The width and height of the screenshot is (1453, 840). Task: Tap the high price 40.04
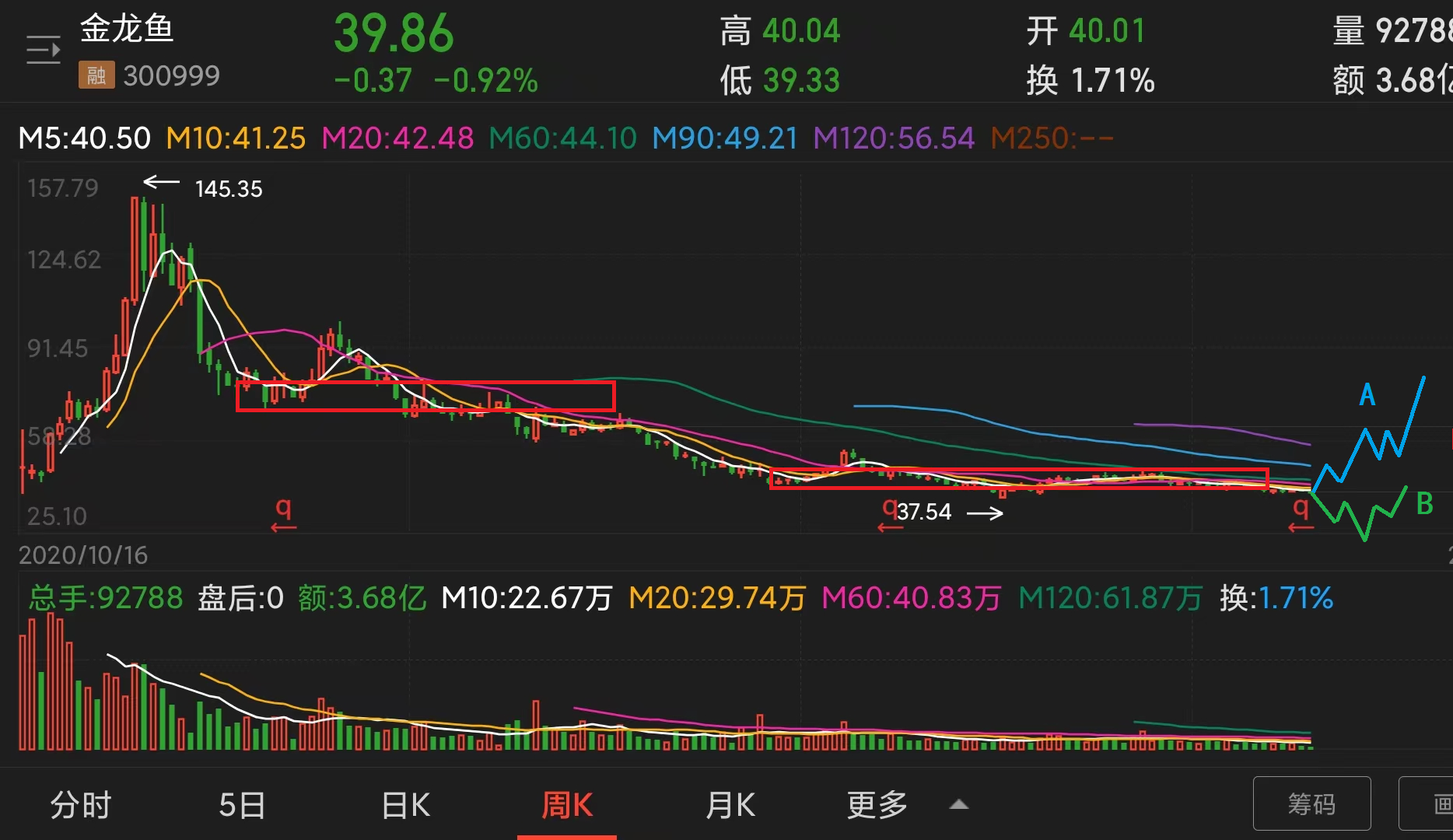tap(801, 31)
